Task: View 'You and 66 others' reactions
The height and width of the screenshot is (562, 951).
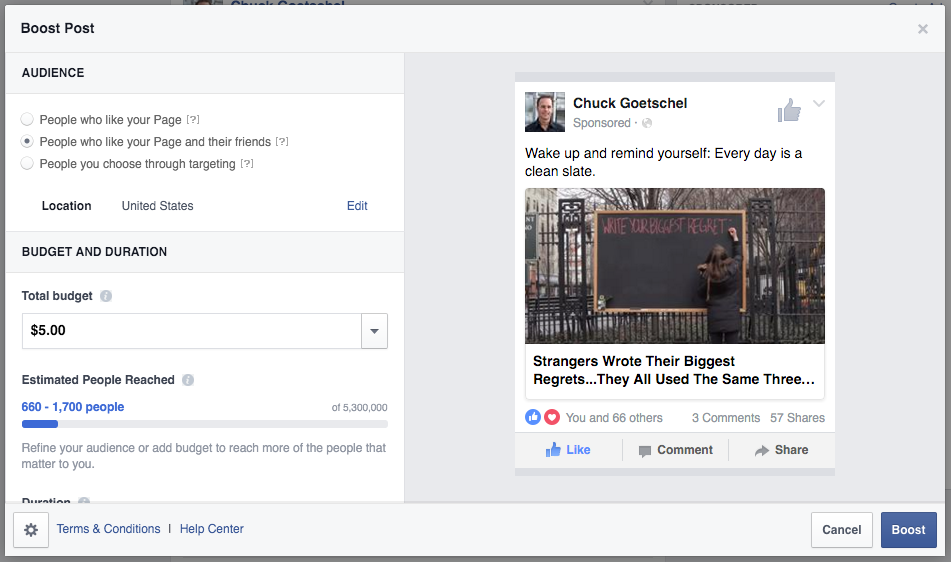Action: [x=614, y=418]
